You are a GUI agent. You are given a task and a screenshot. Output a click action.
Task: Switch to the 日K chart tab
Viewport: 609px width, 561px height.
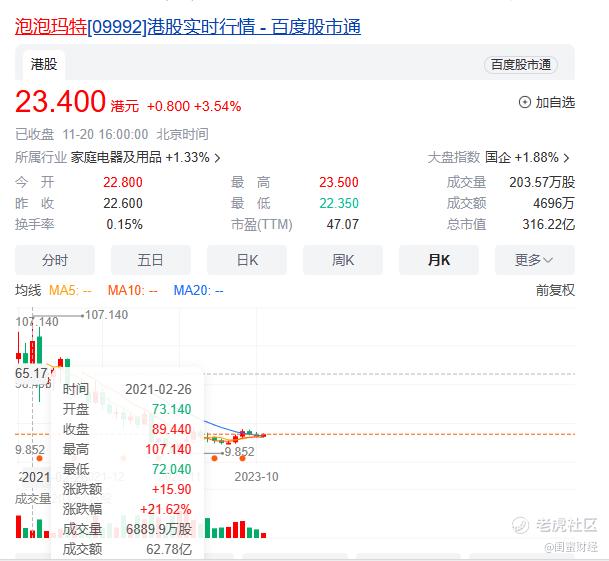(247, 260)
